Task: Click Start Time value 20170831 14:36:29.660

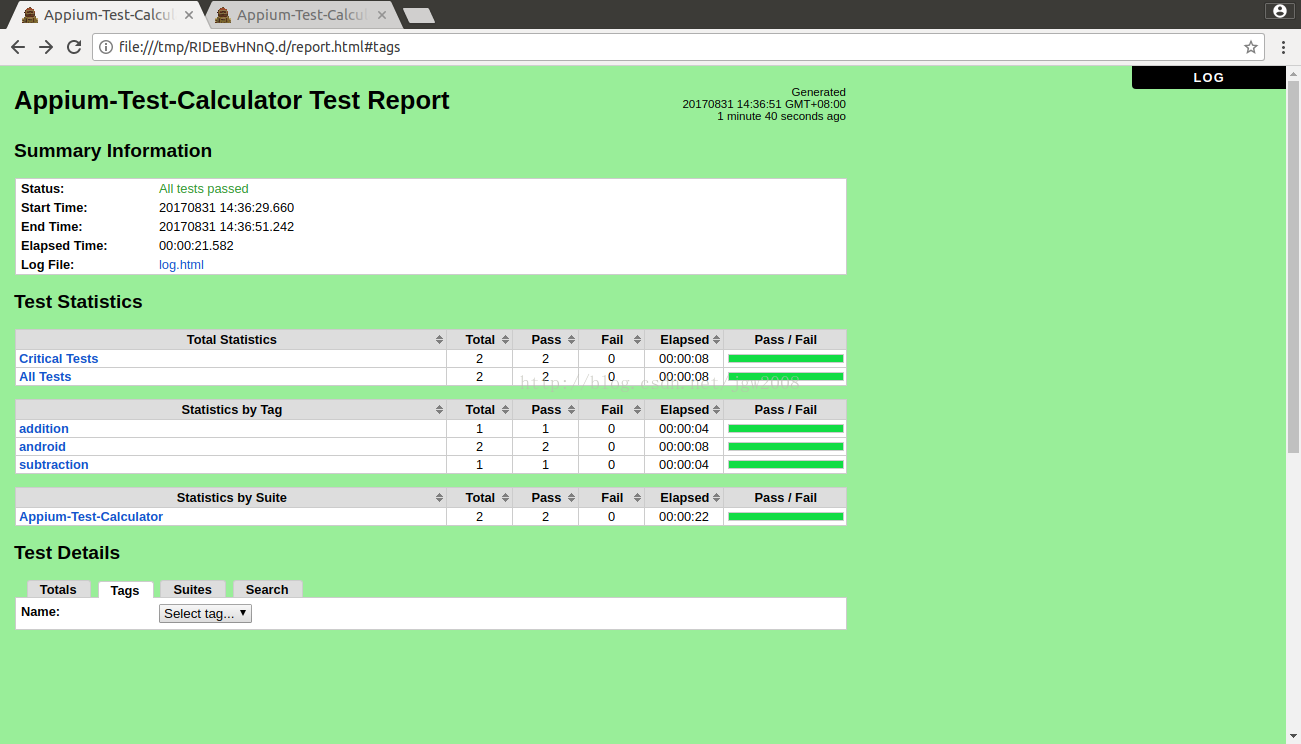Action: [226, 208]
